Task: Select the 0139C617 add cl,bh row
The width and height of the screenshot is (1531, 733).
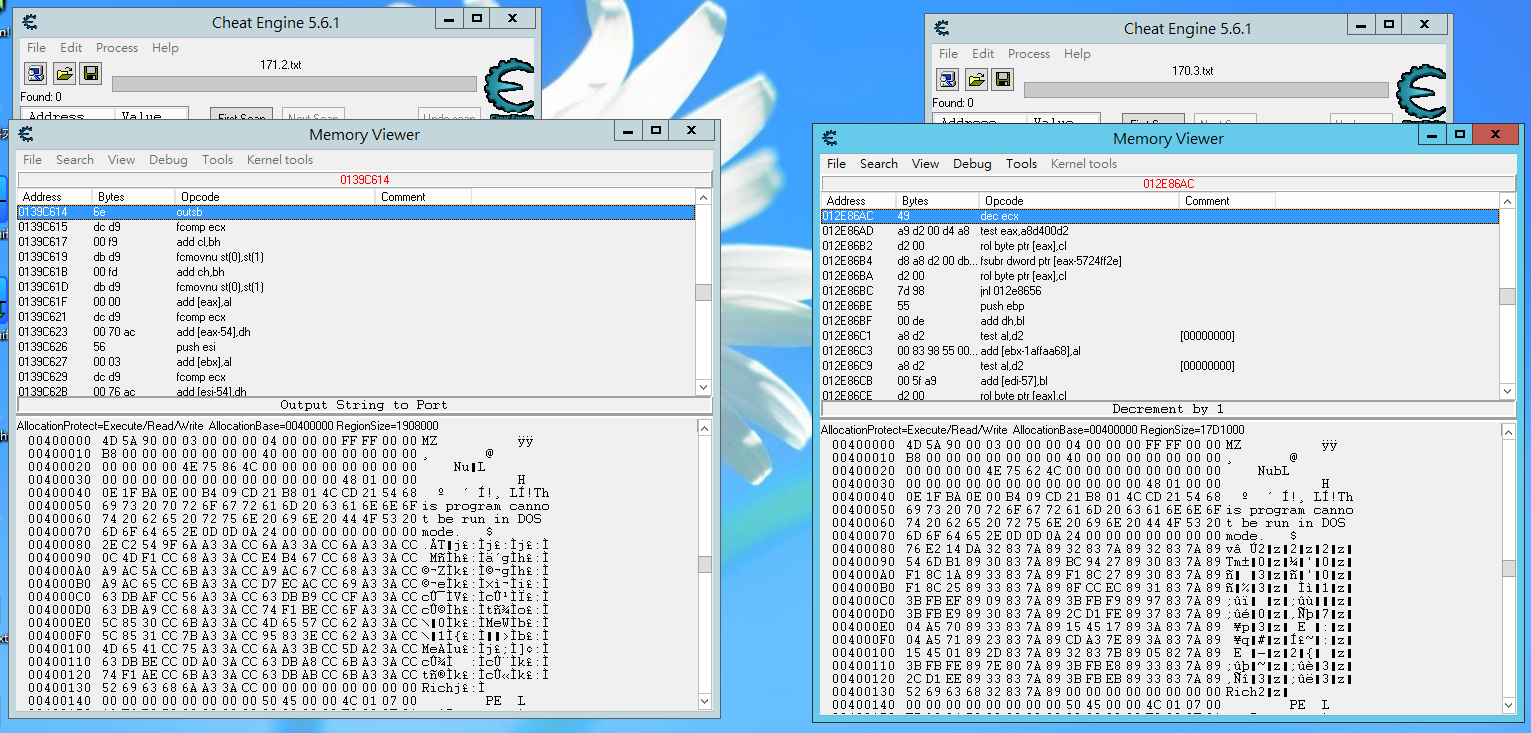Action: point(356,242)
